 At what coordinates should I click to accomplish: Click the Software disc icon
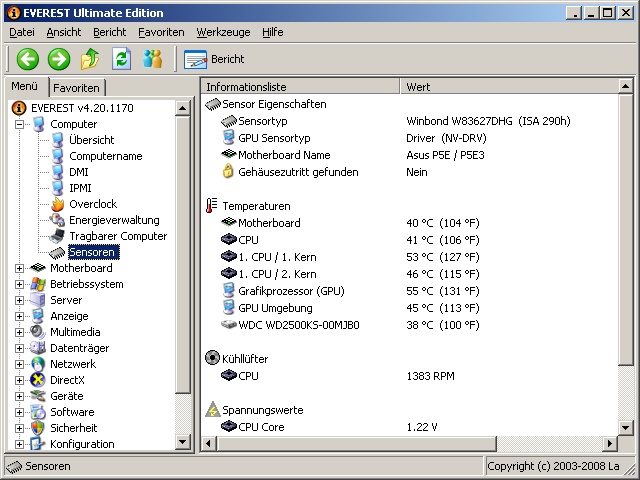(x=38, y=412)
